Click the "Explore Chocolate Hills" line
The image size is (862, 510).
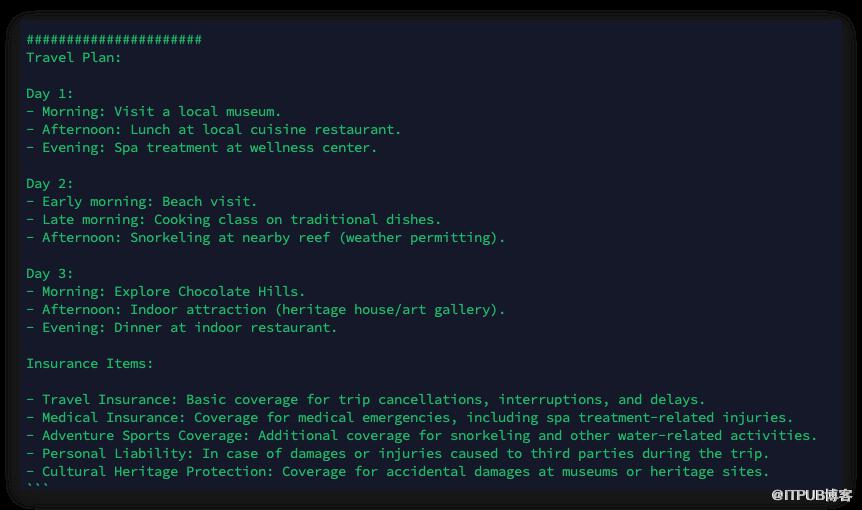[x=166, y=291]
